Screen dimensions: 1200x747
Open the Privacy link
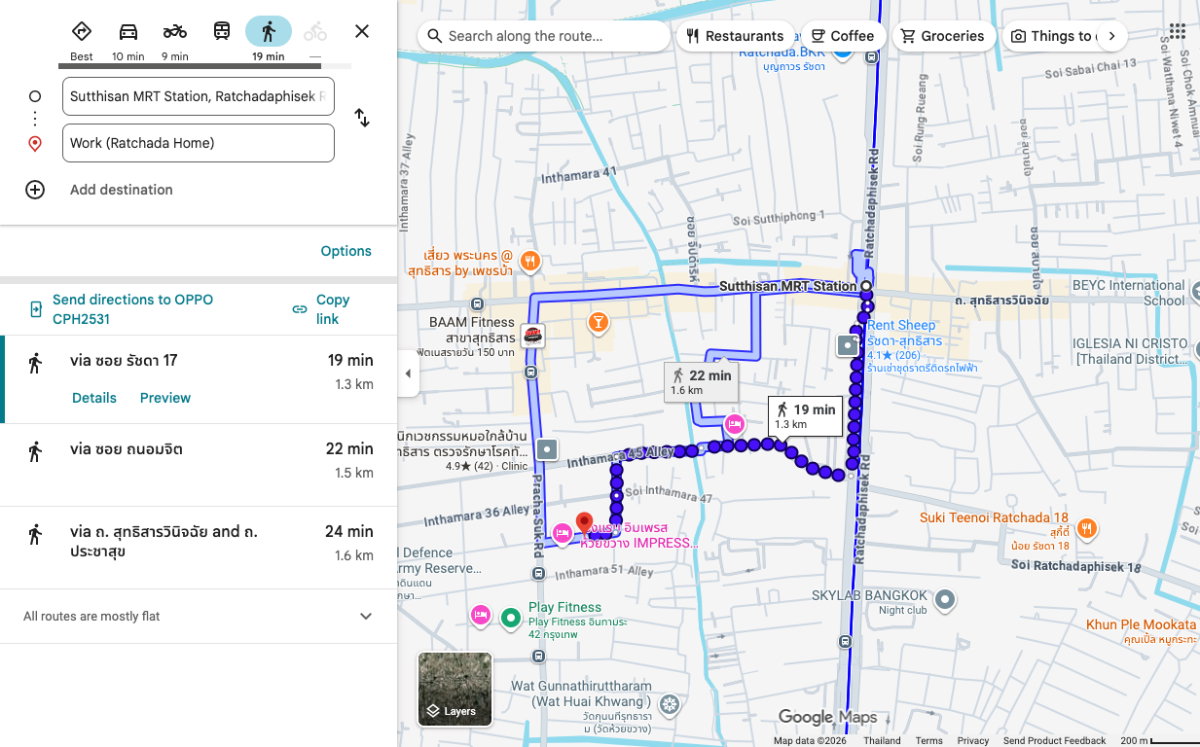tap(973, 741)
